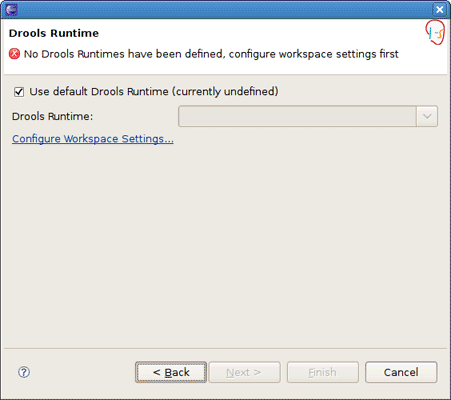Viewport: 451px width, 400px height.
Task: Click the Finish button
Action: [x=323, y=372]
